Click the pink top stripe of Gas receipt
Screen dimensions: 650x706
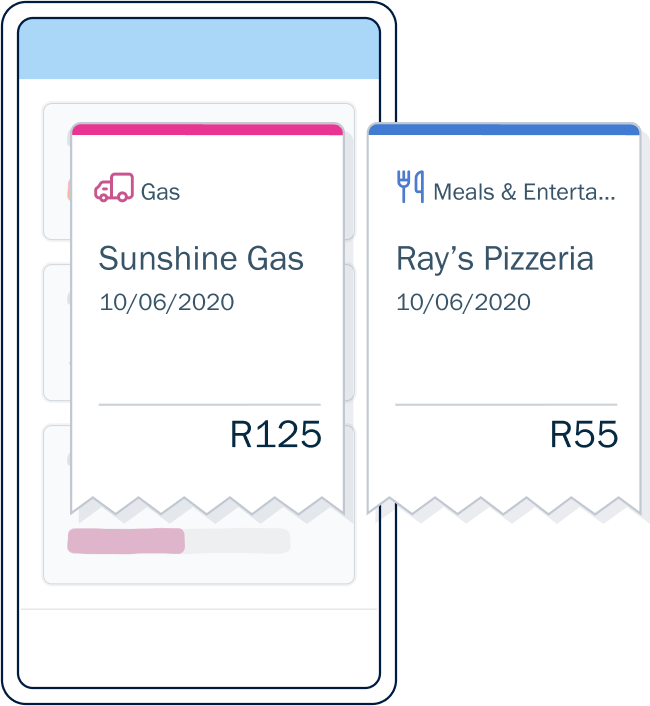click(x=207, y=130)
